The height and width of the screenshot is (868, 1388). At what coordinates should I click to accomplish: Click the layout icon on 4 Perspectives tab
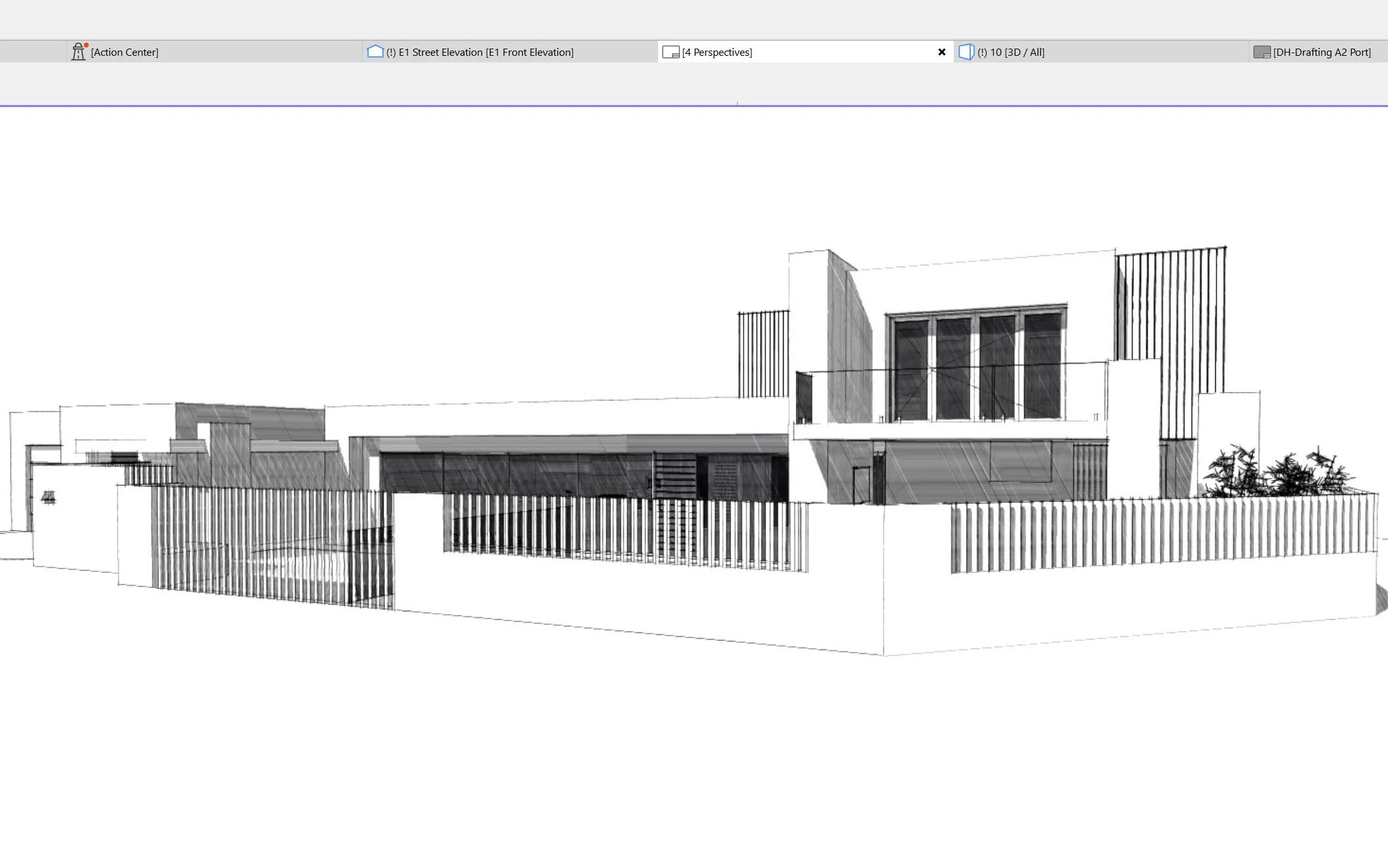[671, 52]
